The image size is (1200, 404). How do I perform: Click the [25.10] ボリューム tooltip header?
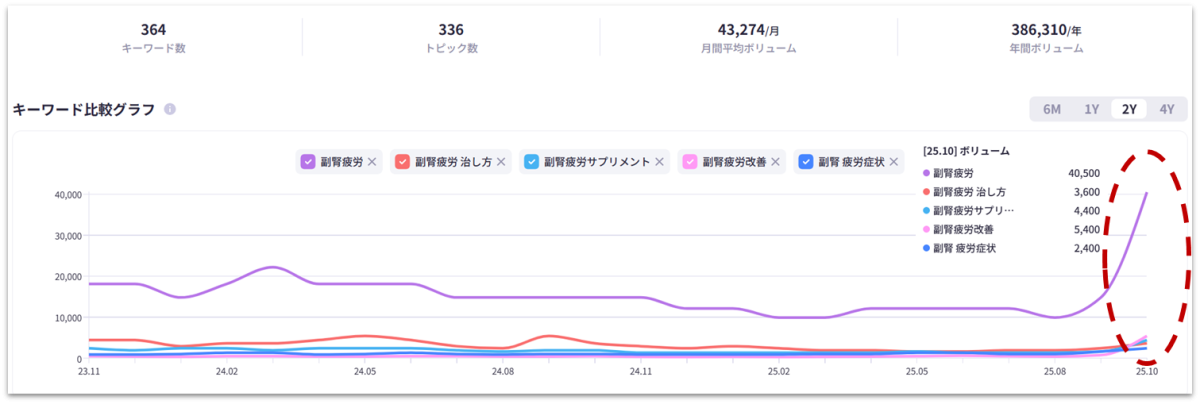point(965,152)
